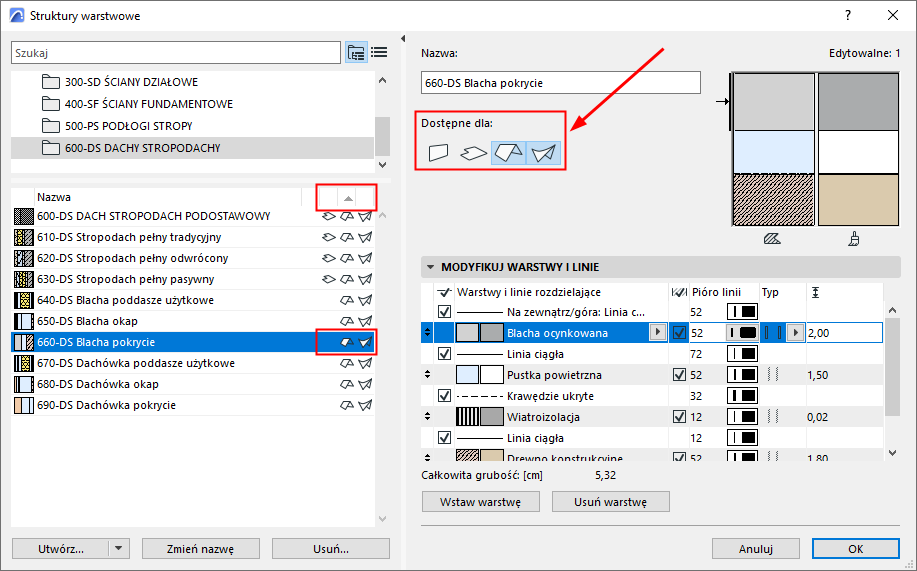Collapse the left panel with the small arrow
The image size is (917, 571).
(403, 39)
